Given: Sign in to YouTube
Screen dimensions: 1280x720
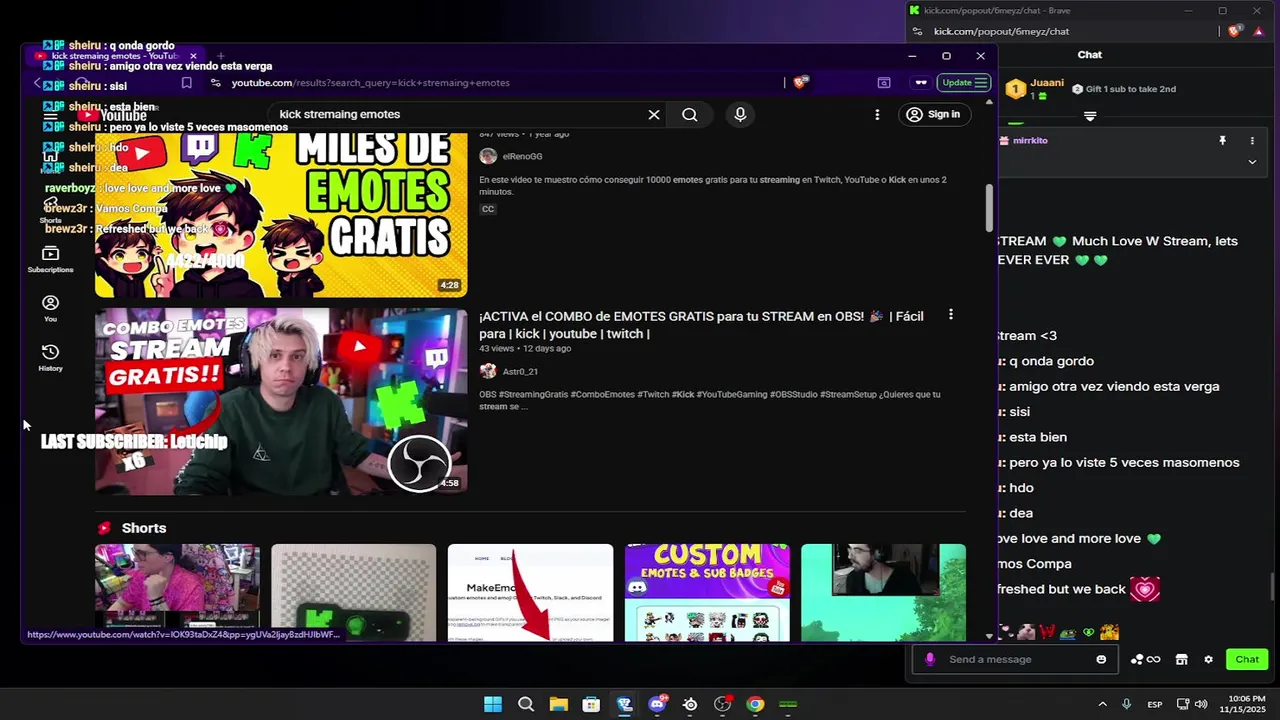Looking at the screenshot, I should pyautogui.click(x=933, y=114).
